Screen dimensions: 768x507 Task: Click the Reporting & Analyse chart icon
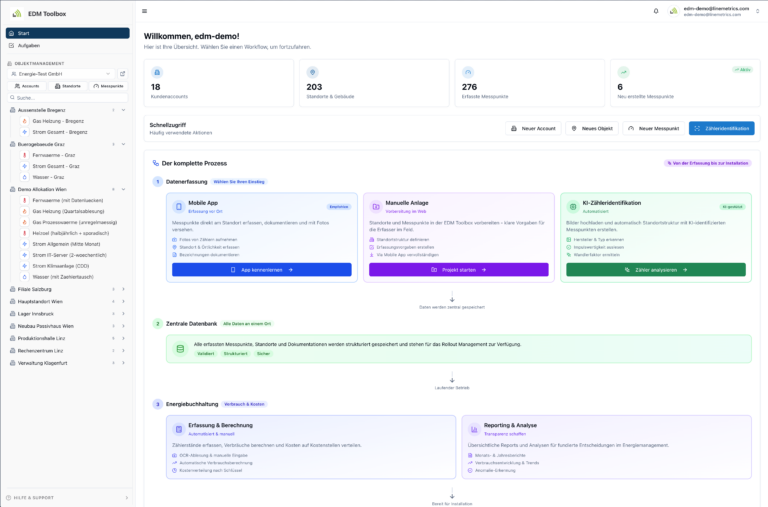(474, 429)
